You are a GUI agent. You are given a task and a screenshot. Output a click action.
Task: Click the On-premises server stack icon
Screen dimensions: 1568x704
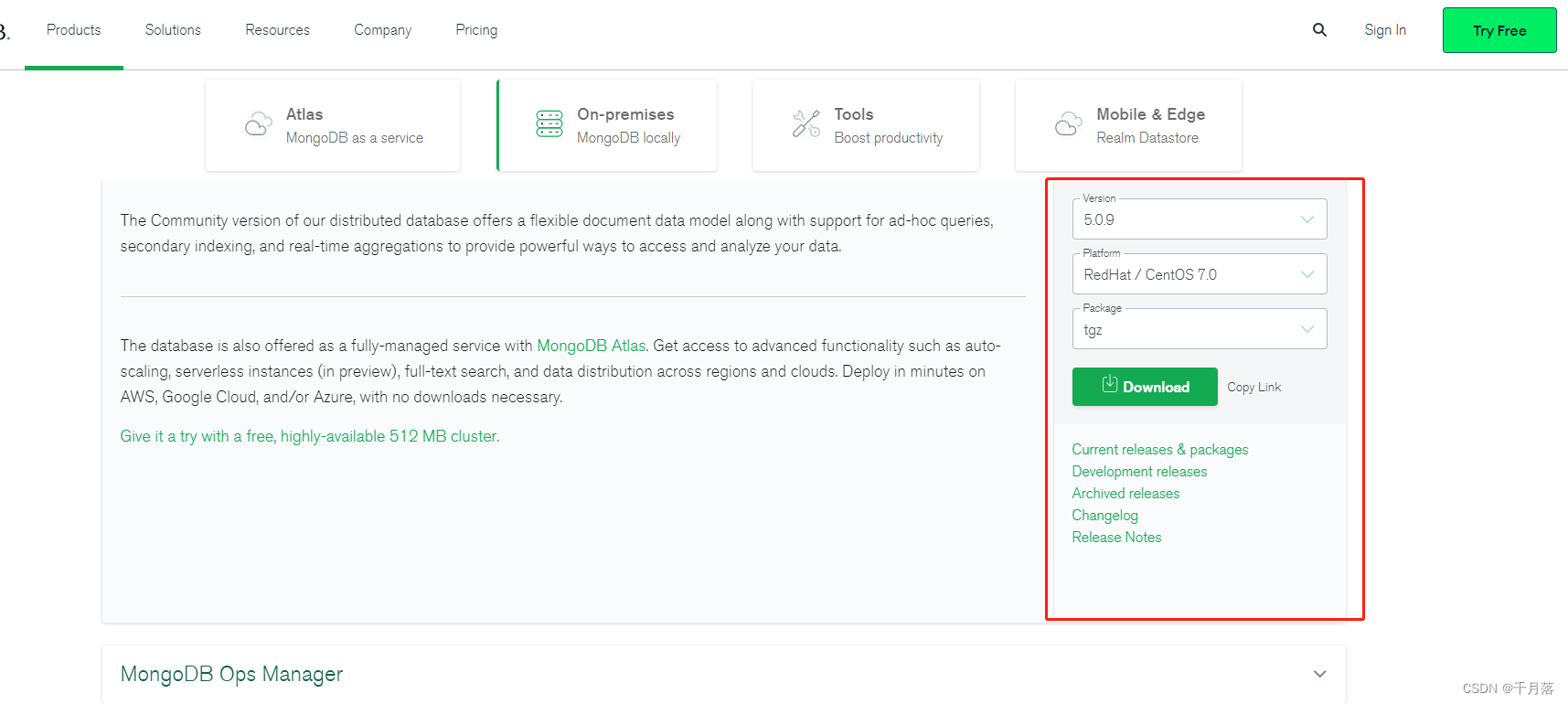point(549,123)
